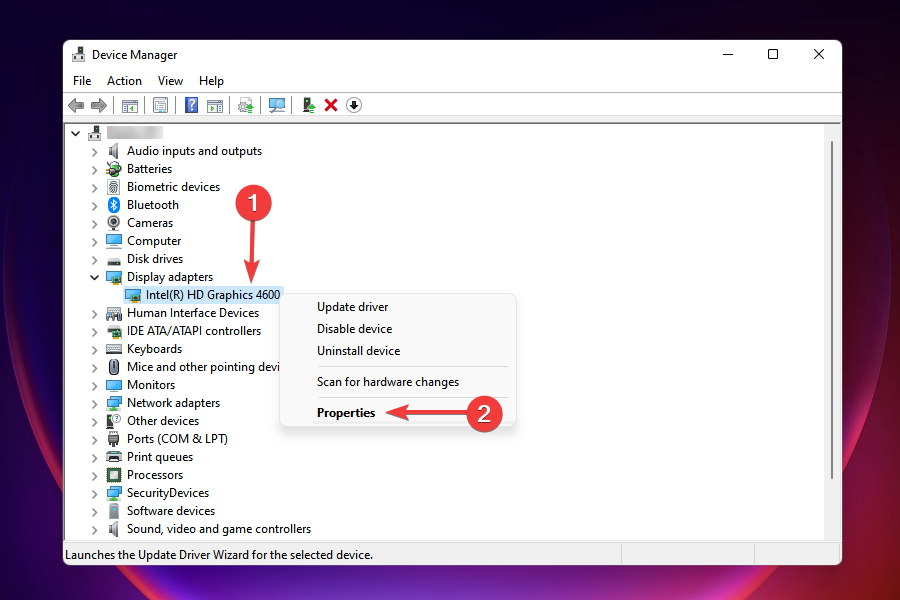The height and width of the screenshot is (600, 900).
Task: Click the device tree vertical scrollbar
Action: (832, 310)
